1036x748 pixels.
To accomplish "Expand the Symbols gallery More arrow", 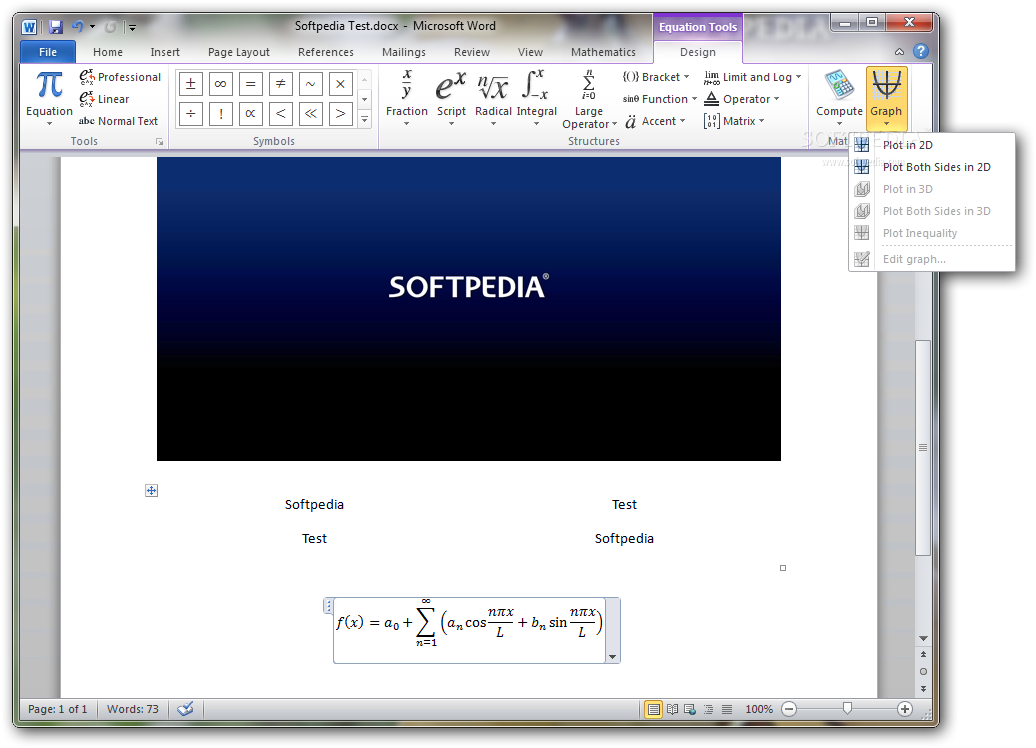I will pyautogui.click(x=364, y=120).
